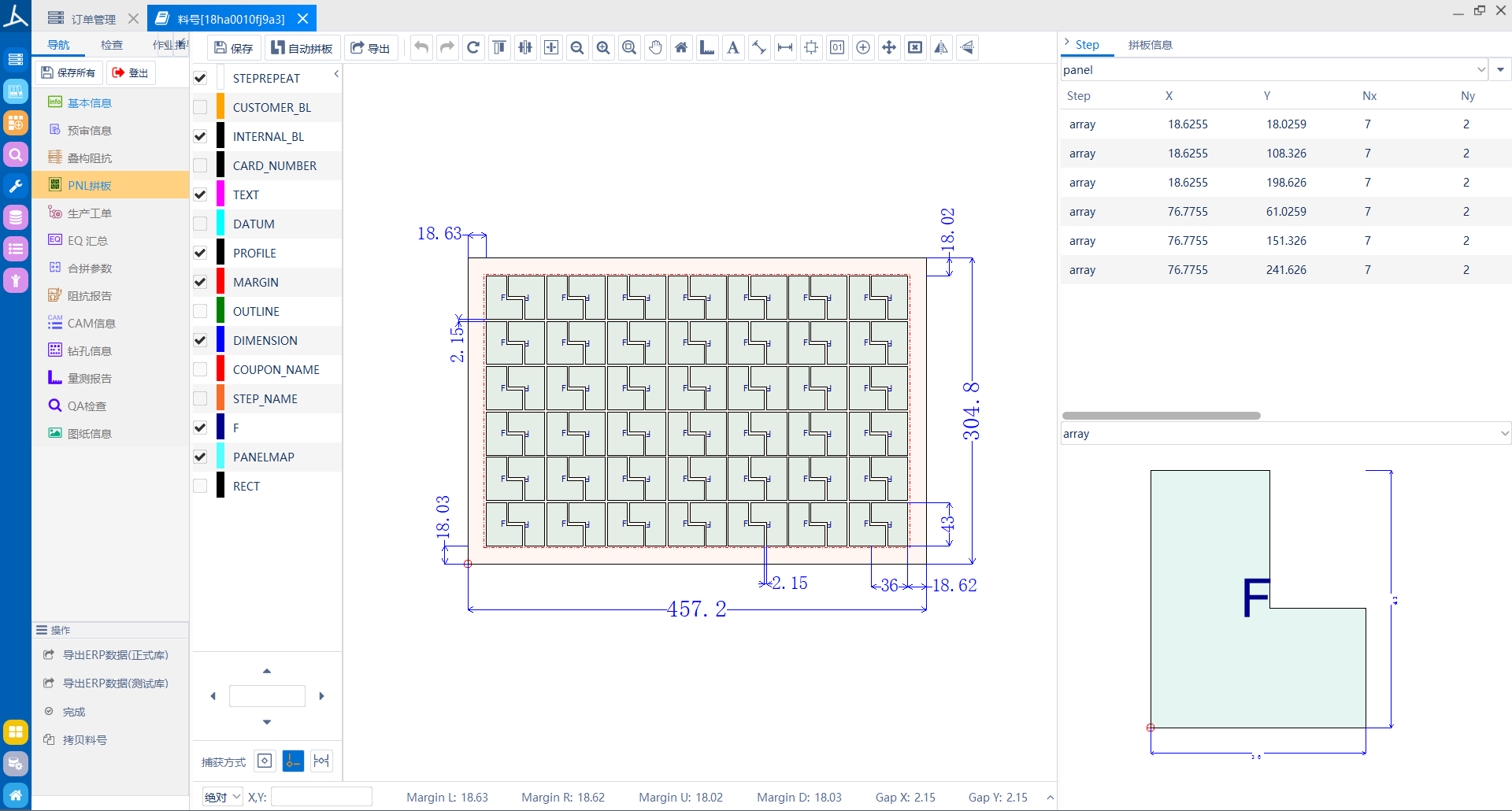Viewport: 1512px width, 811px height.
Task: Enable the OUTLINE layer checkbox
Action: pos(200,311)
